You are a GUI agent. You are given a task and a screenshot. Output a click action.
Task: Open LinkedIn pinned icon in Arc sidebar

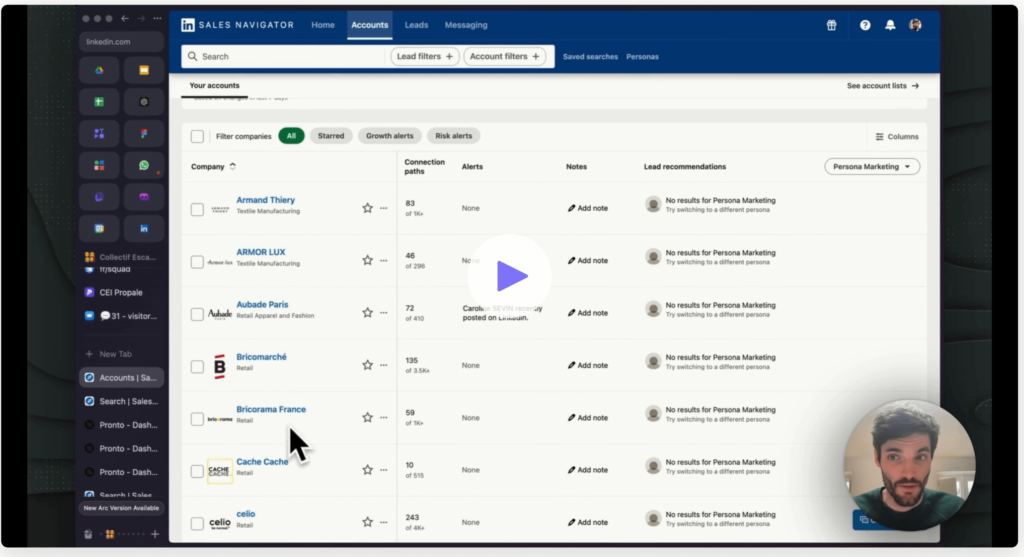[144, 229]
